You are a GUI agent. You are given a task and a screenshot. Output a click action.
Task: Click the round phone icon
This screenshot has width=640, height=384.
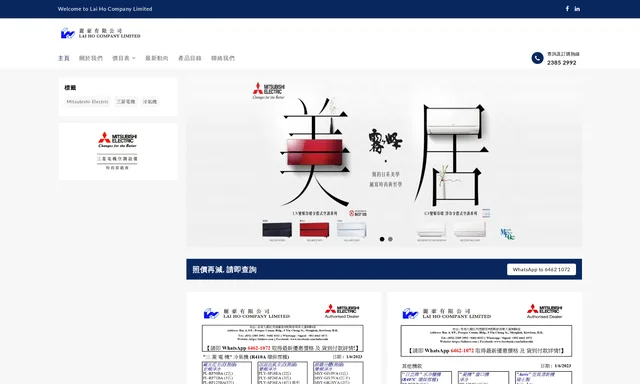pyautogui.click(x=537, y=58)
